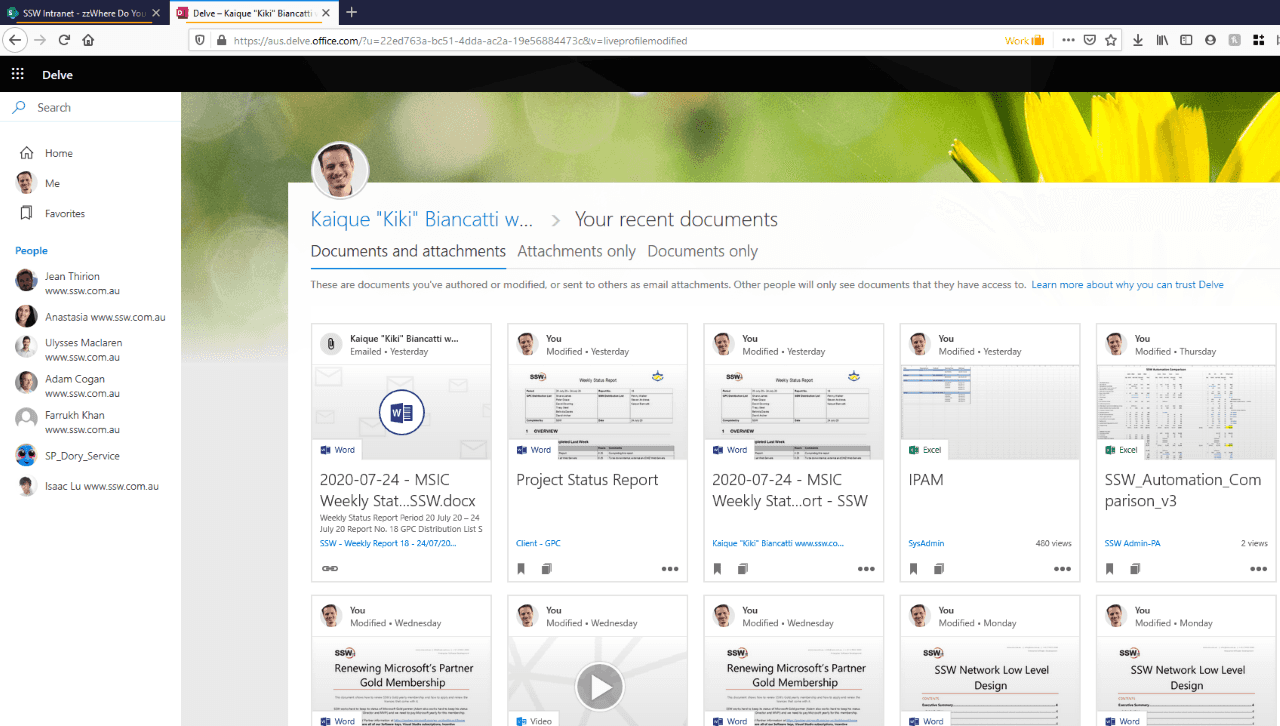Select the Documents and attachments tab

click(408, 251)
